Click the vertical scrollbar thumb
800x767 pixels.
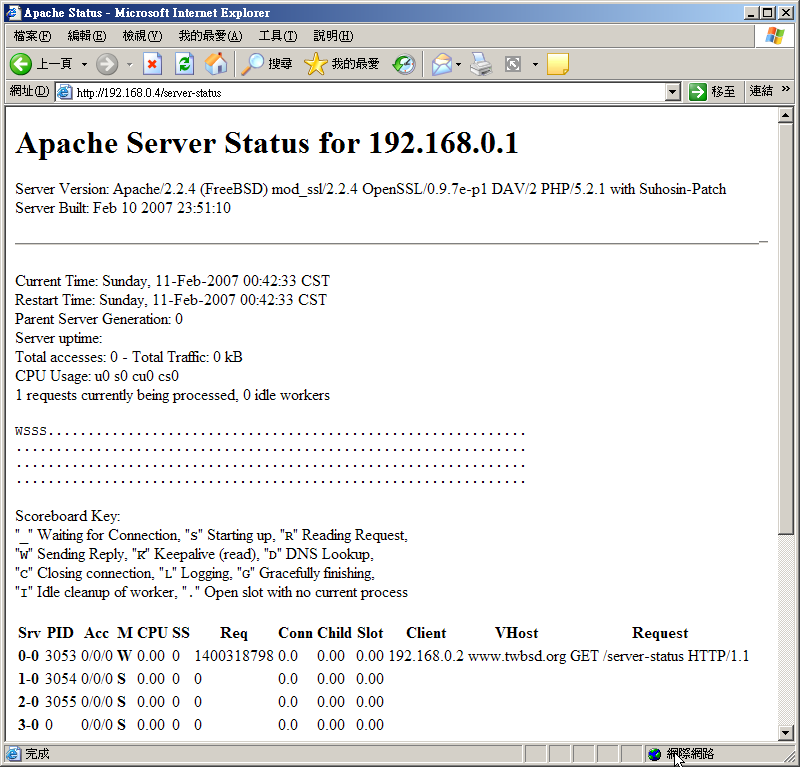(786, 329)
